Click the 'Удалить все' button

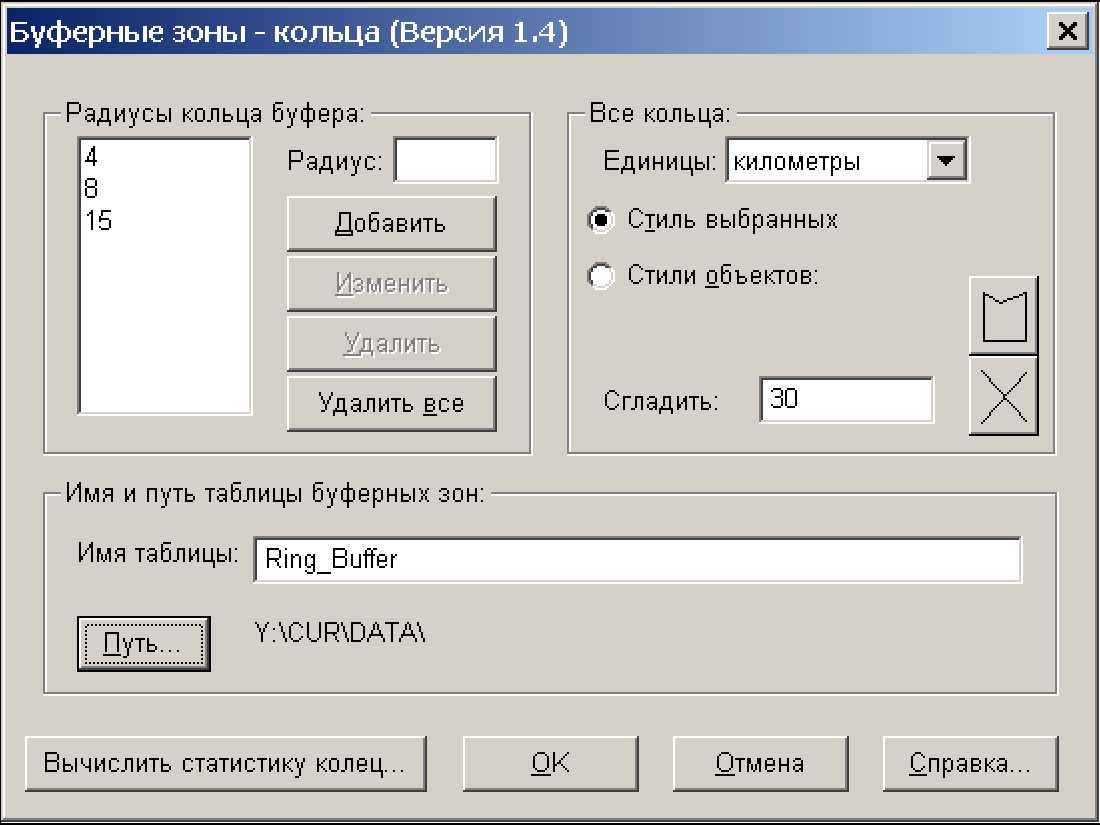391,404
